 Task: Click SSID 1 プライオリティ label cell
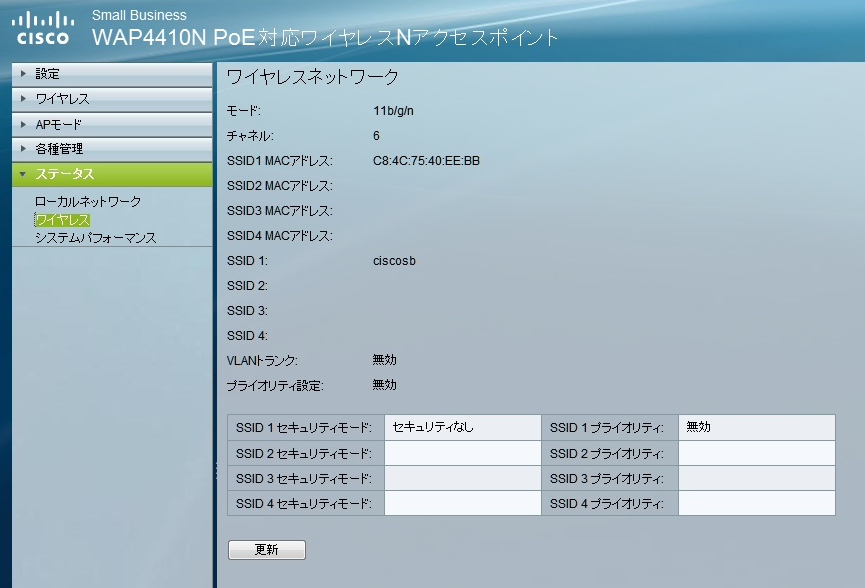pos(610,427)
